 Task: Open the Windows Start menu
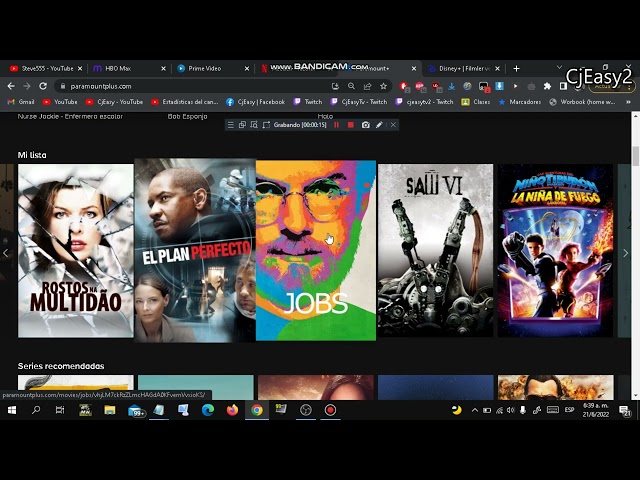11,410
